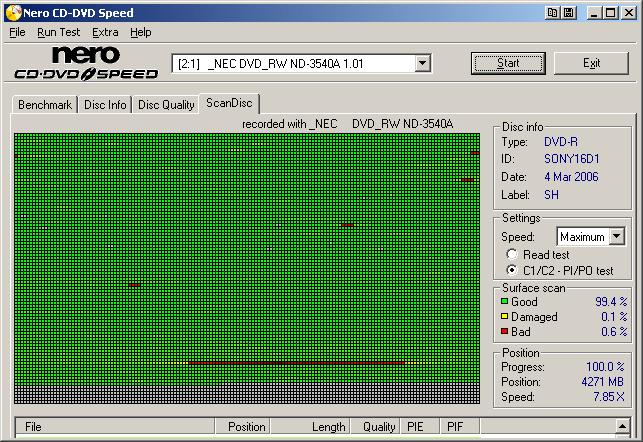Click the Bad percentage 0.6 %
This screenshot has height=442, width=643.
click(x=614, y=331)
